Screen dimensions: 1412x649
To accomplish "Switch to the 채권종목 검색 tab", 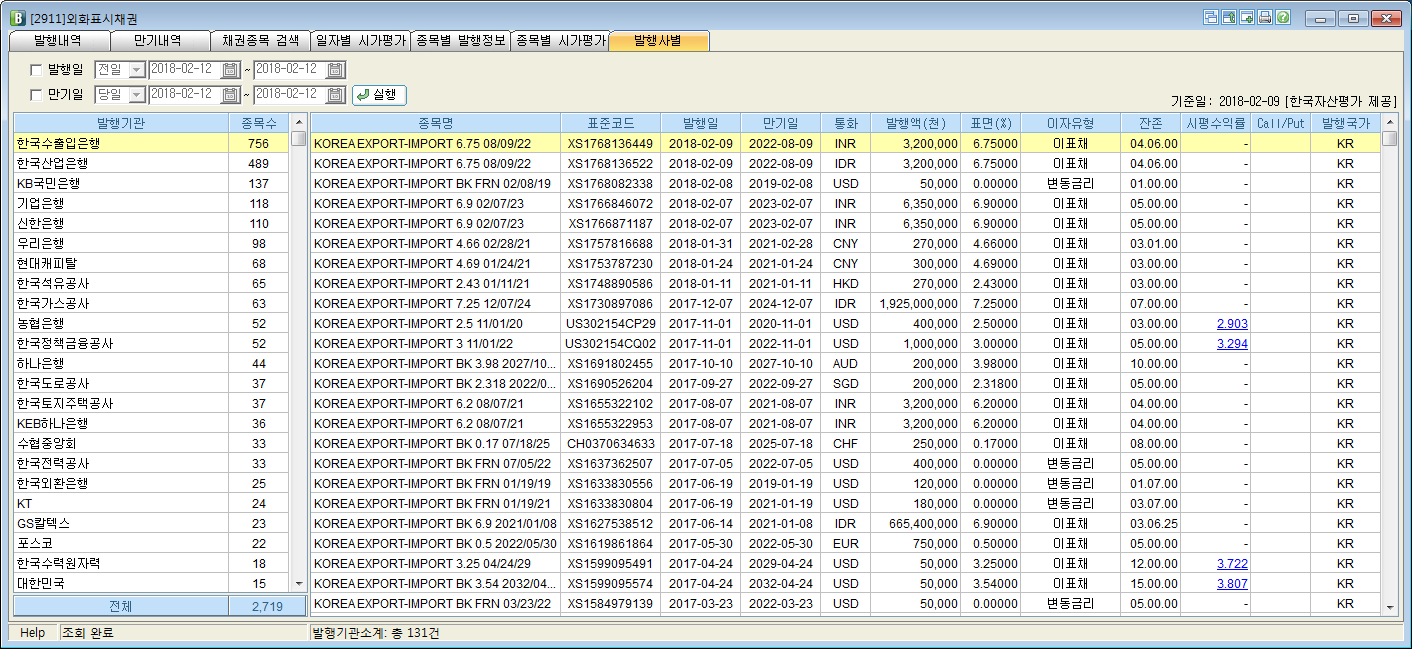I will 260,41.
